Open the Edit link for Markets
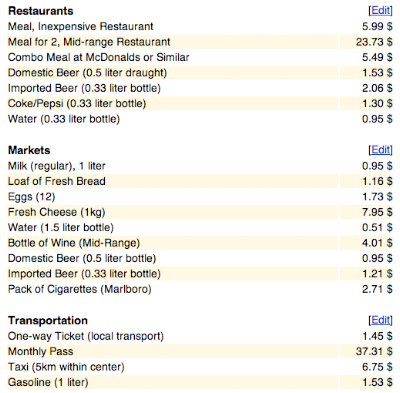The width and height of the screenshot is (400, 393). coord(381,150)
